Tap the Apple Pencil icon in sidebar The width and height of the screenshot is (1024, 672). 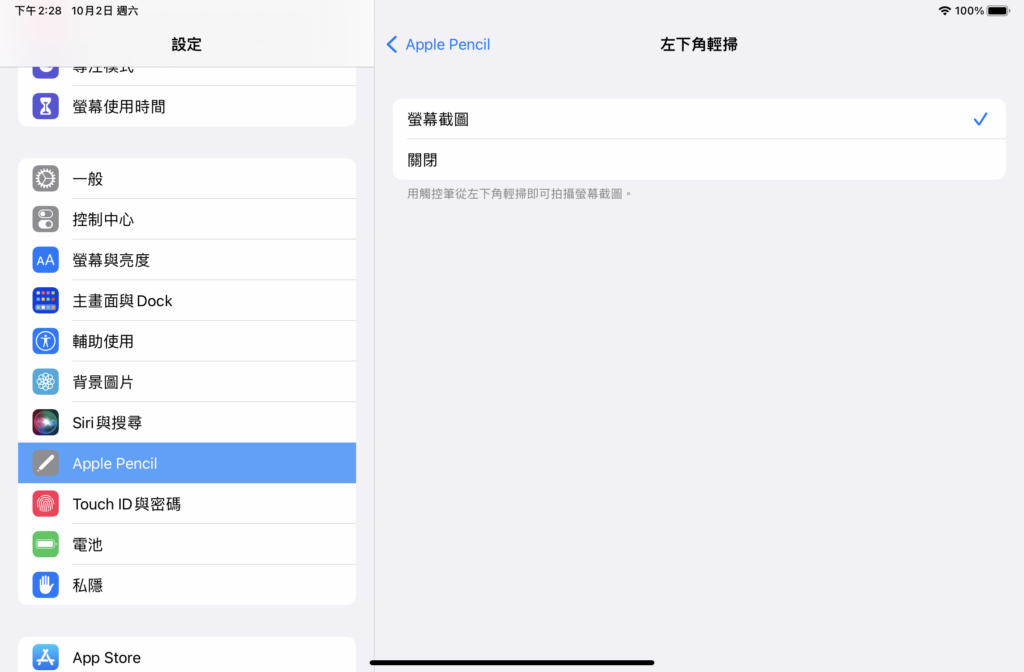point(46,463)
